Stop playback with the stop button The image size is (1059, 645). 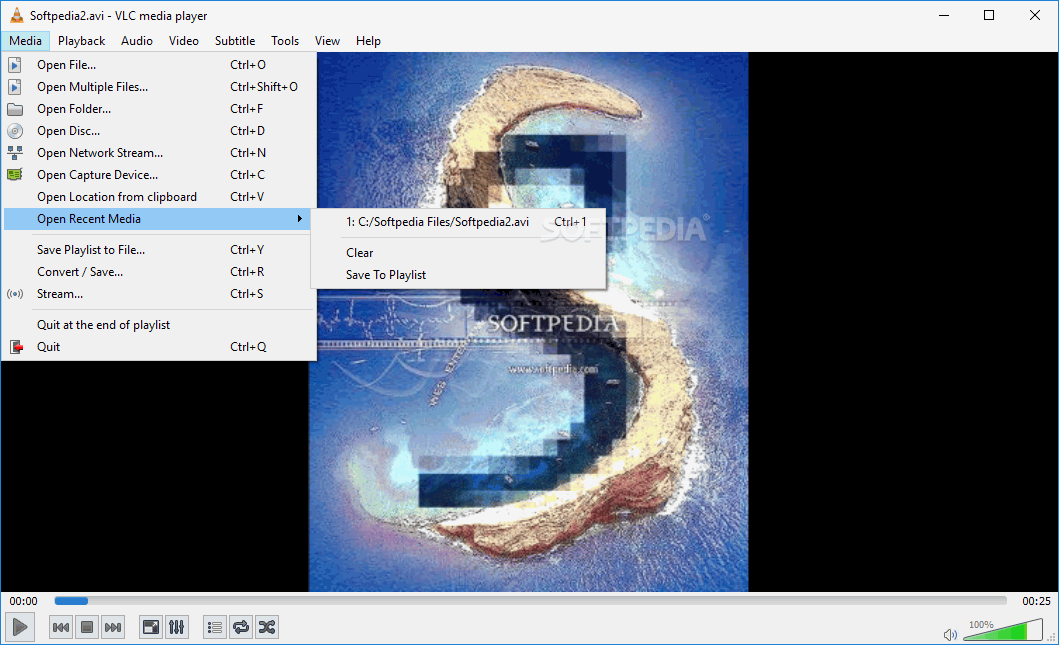(x=87, y=627)
